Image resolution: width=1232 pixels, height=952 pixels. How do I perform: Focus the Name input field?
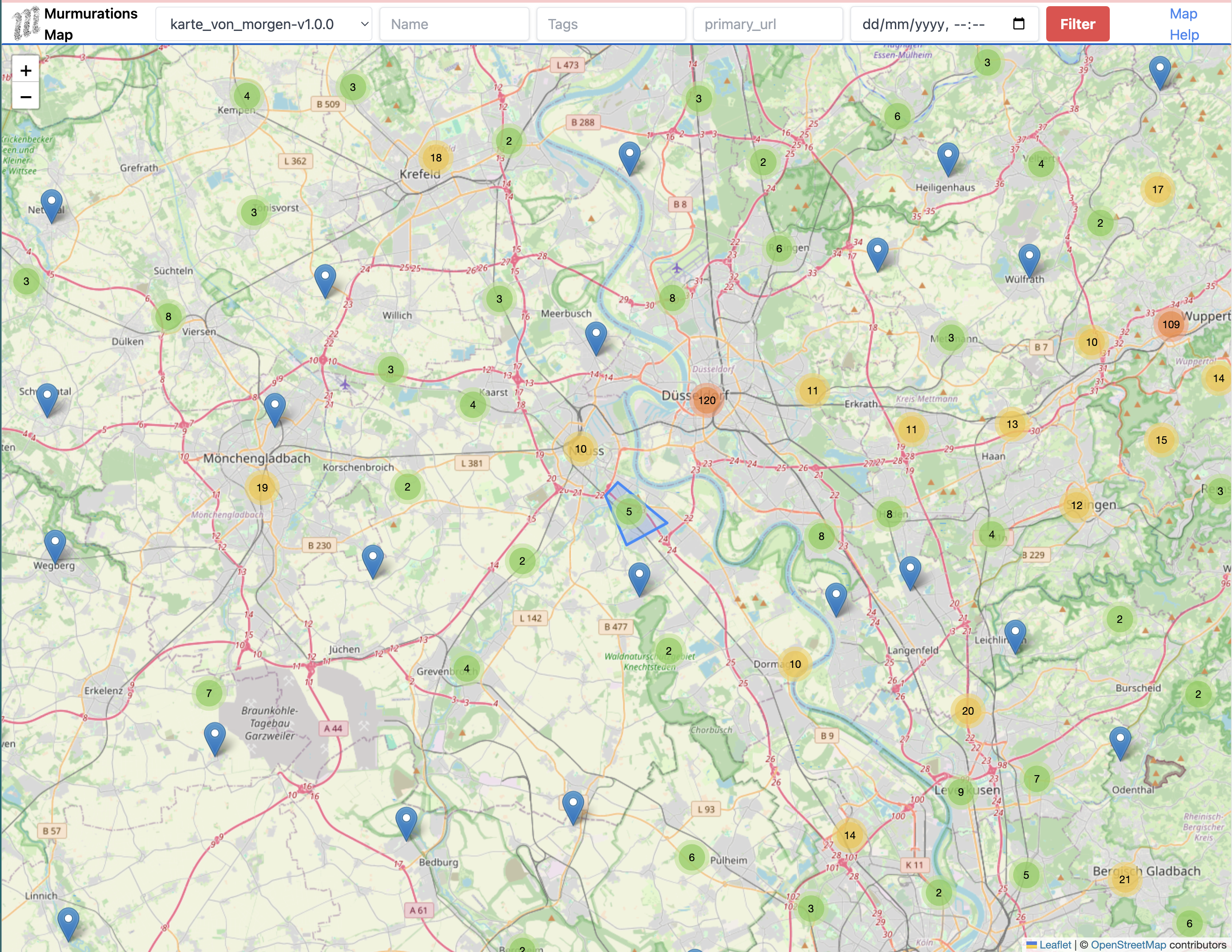(454, 24)
